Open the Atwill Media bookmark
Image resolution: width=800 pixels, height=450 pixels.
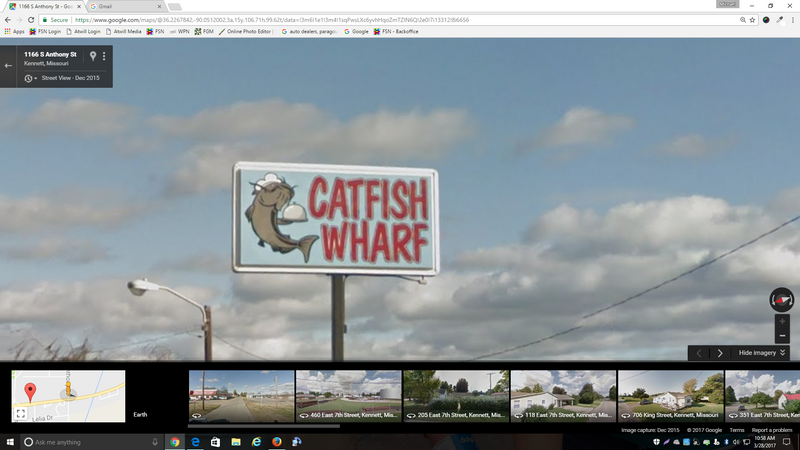point(123,32)
